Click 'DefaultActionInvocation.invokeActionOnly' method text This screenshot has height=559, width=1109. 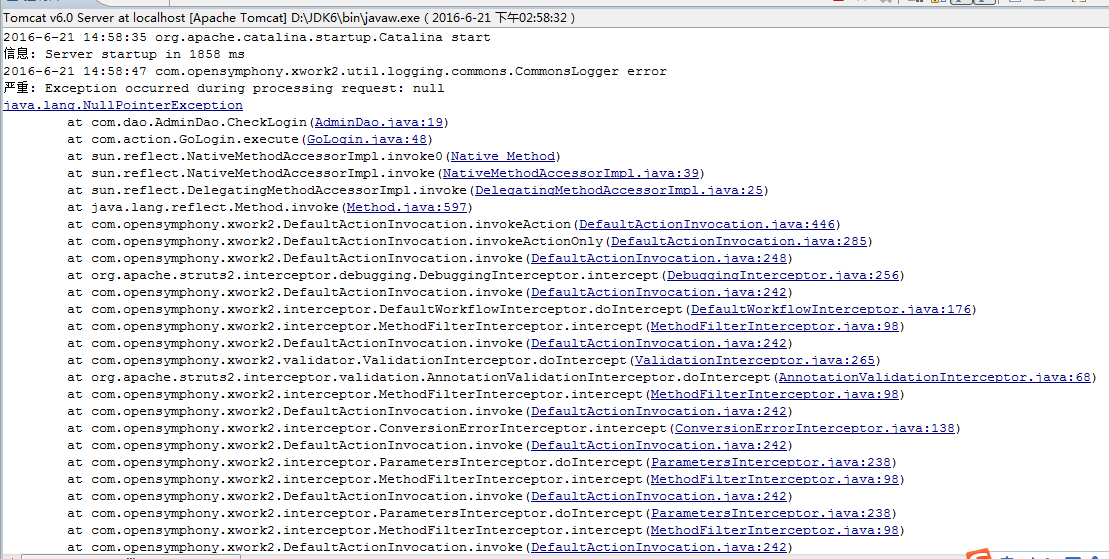444,241
